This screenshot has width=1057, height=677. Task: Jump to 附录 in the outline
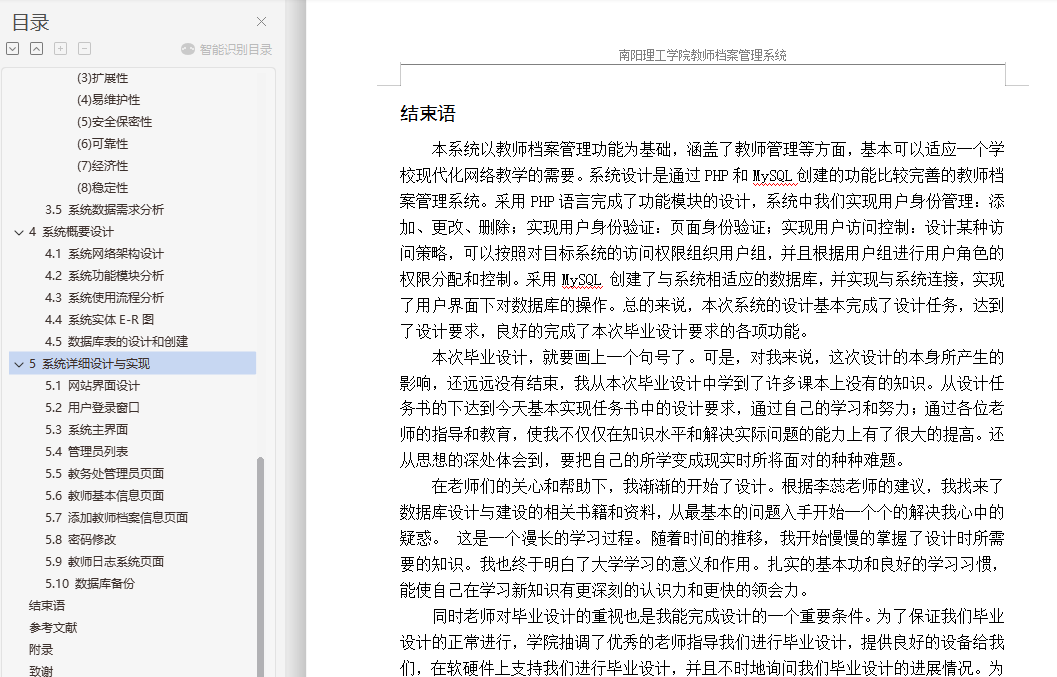point(41,650)
